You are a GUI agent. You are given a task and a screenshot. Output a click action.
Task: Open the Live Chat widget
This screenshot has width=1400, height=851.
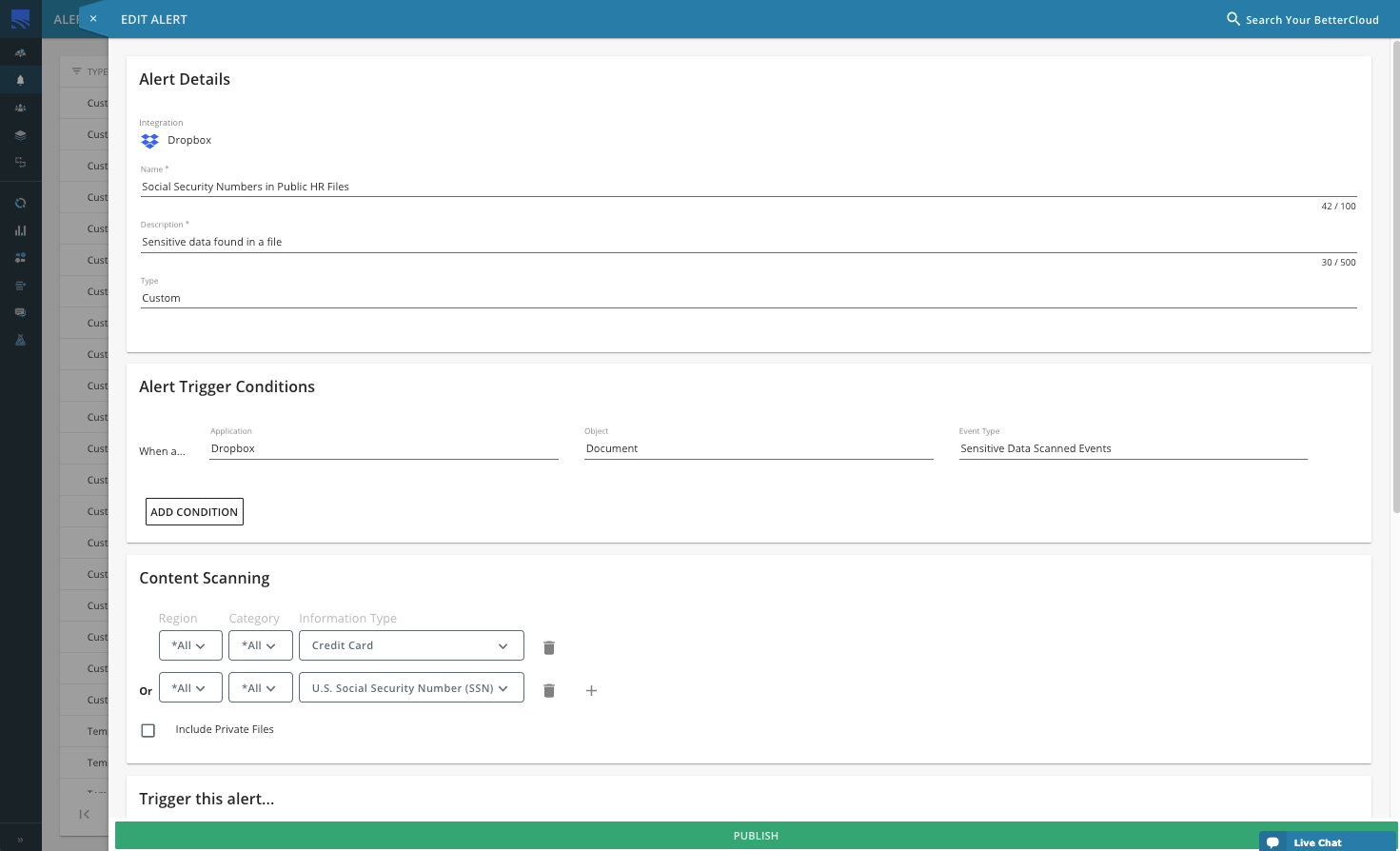click(1317, 842)
